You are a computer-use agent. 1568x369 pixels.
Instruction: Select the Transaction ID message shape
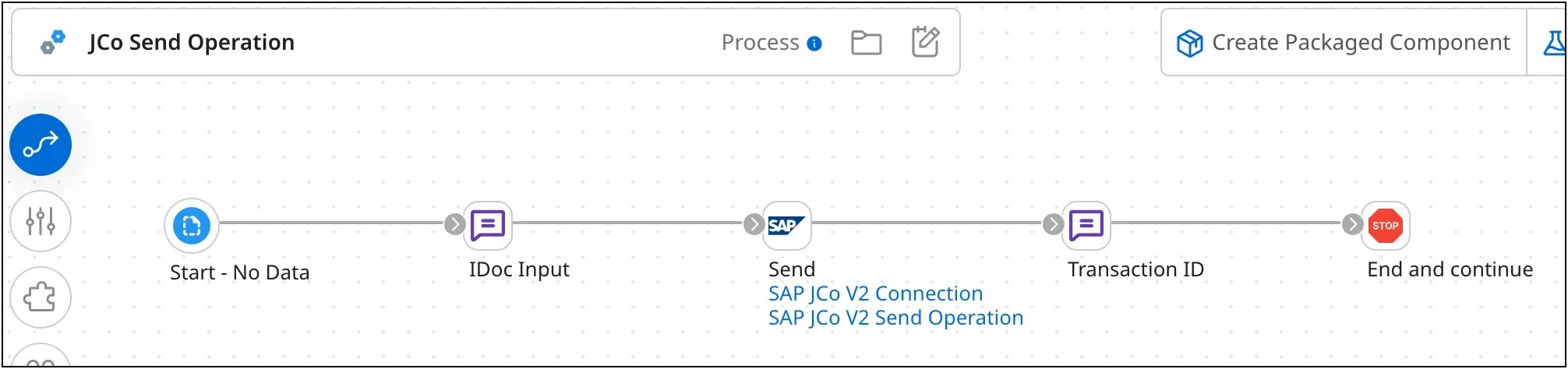1086,226
